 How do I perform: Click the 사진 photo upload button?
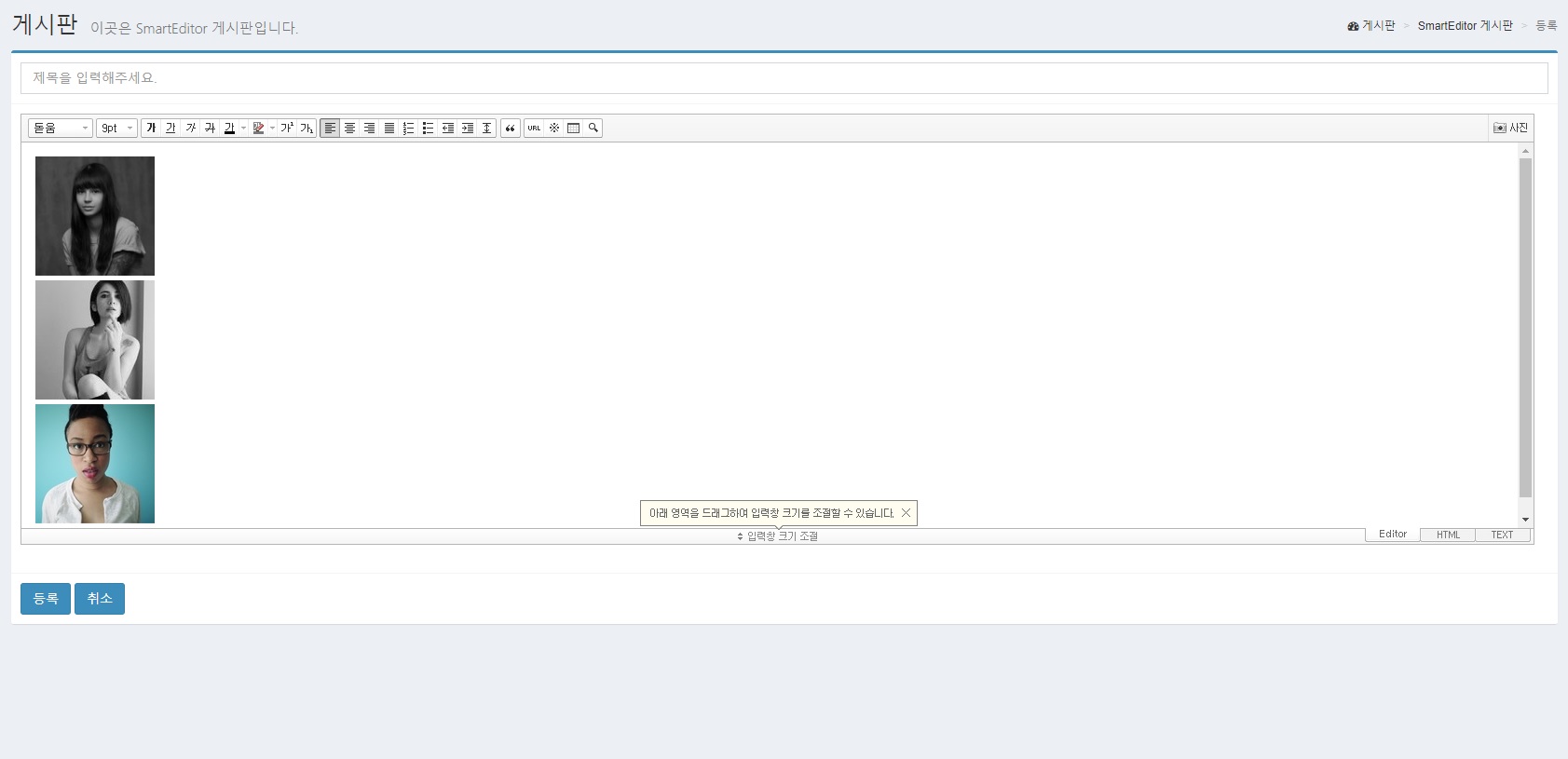coord(1510,128)
